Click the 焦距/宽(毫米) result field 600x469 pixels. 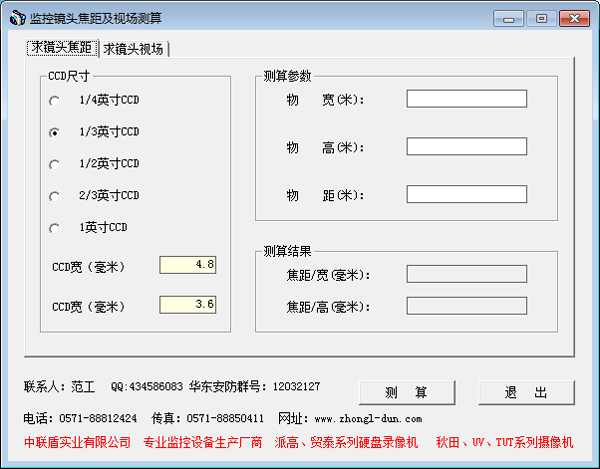(466, 274)
